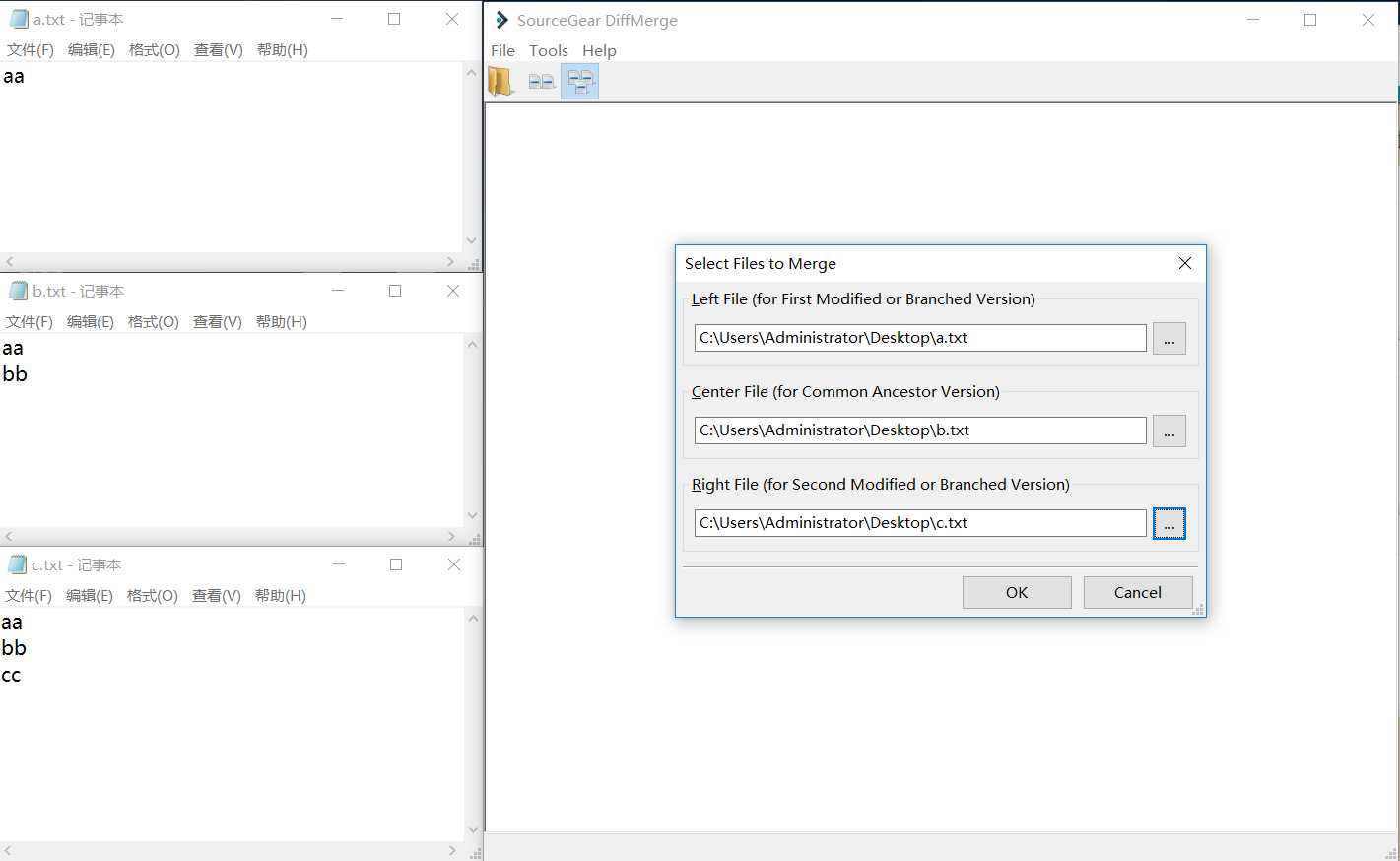Click Cancel in Select Files to Merge
The image size is (1400, 861).
tap(1138, 592)
